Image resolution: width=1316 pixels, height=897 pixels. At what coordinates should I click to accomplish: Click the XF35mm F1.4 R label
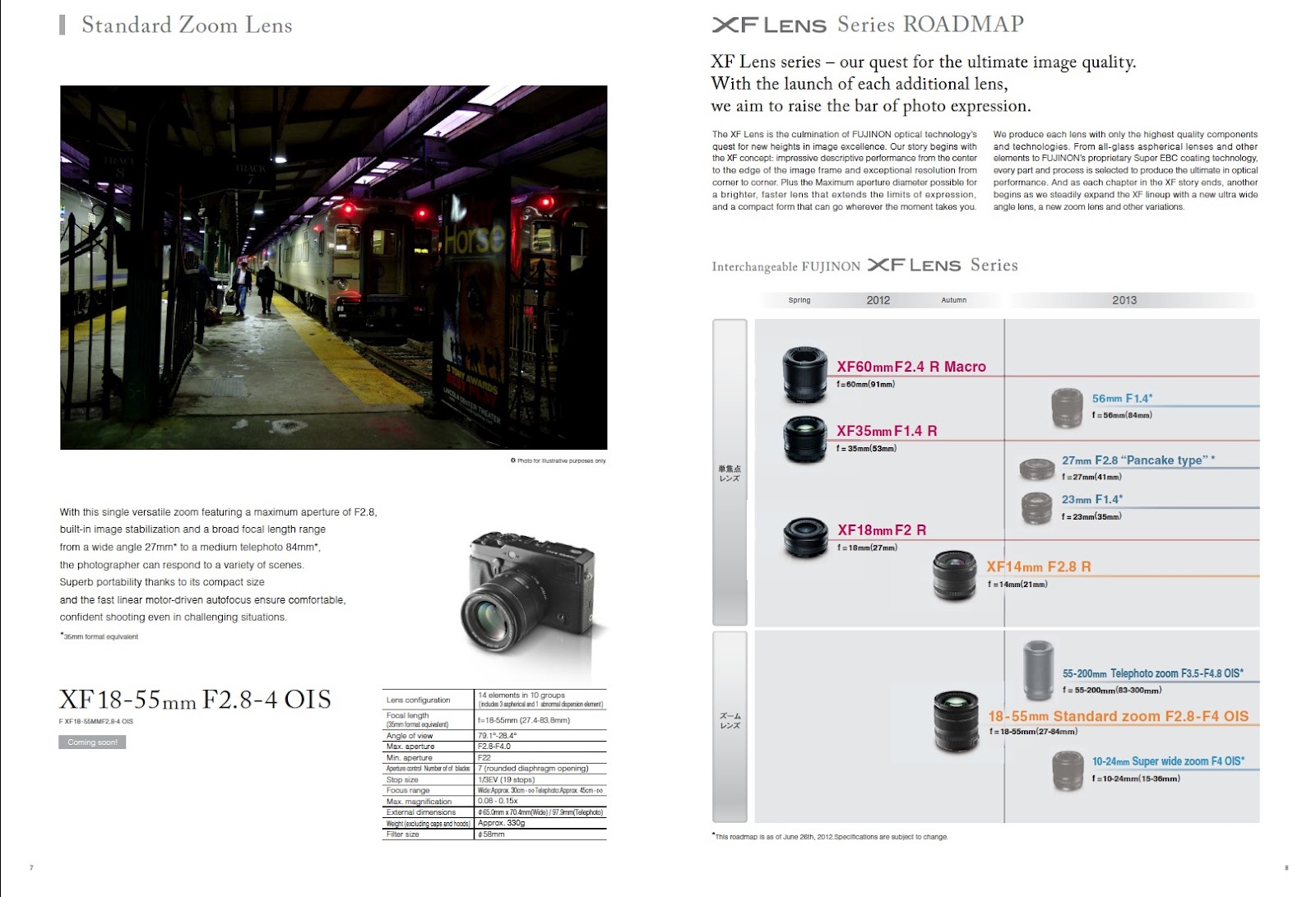pos(887,431)
